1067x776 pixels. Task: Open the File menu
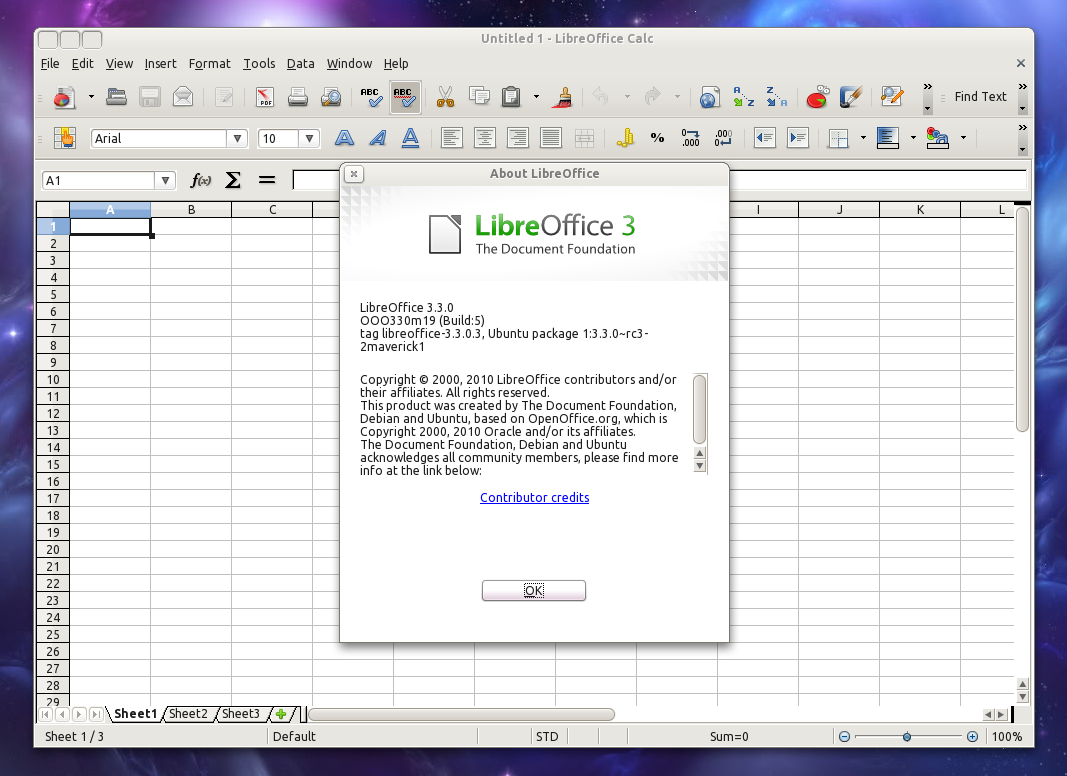[50, 63]
